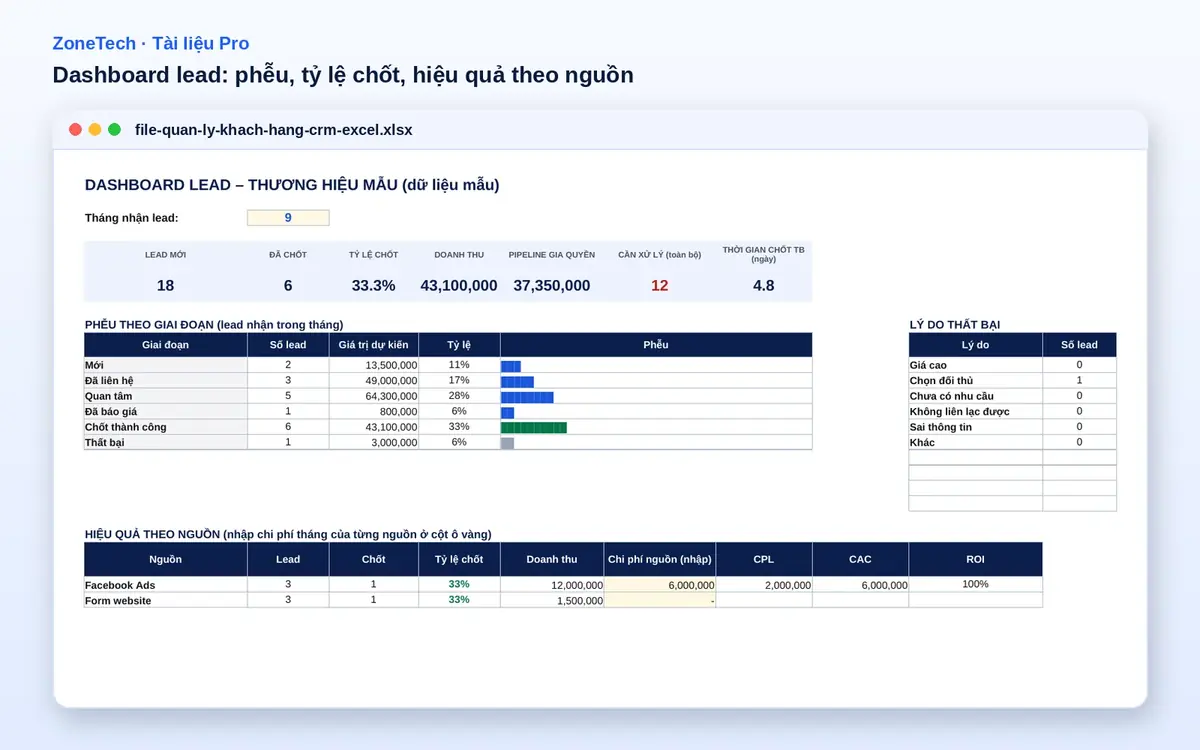Viewport: 1200px width, 750px height.
Task: Select THỜI GIAN CHỐT TB value 4.8
Action: pyautogui.click(x=763, y=285)
